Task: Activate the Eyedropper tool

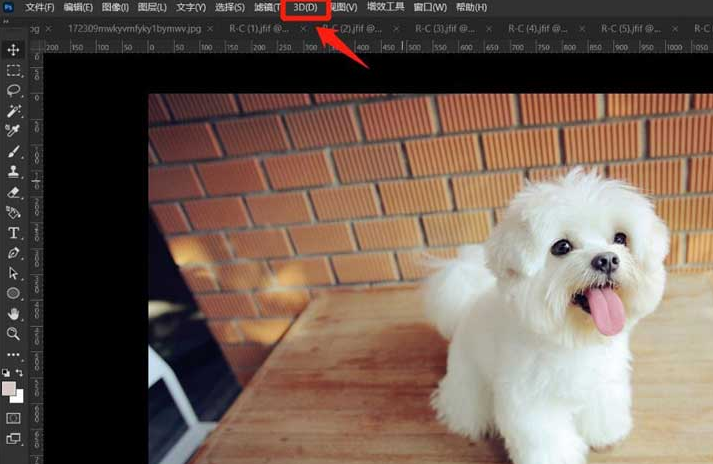Action: [x=14, y=131]
